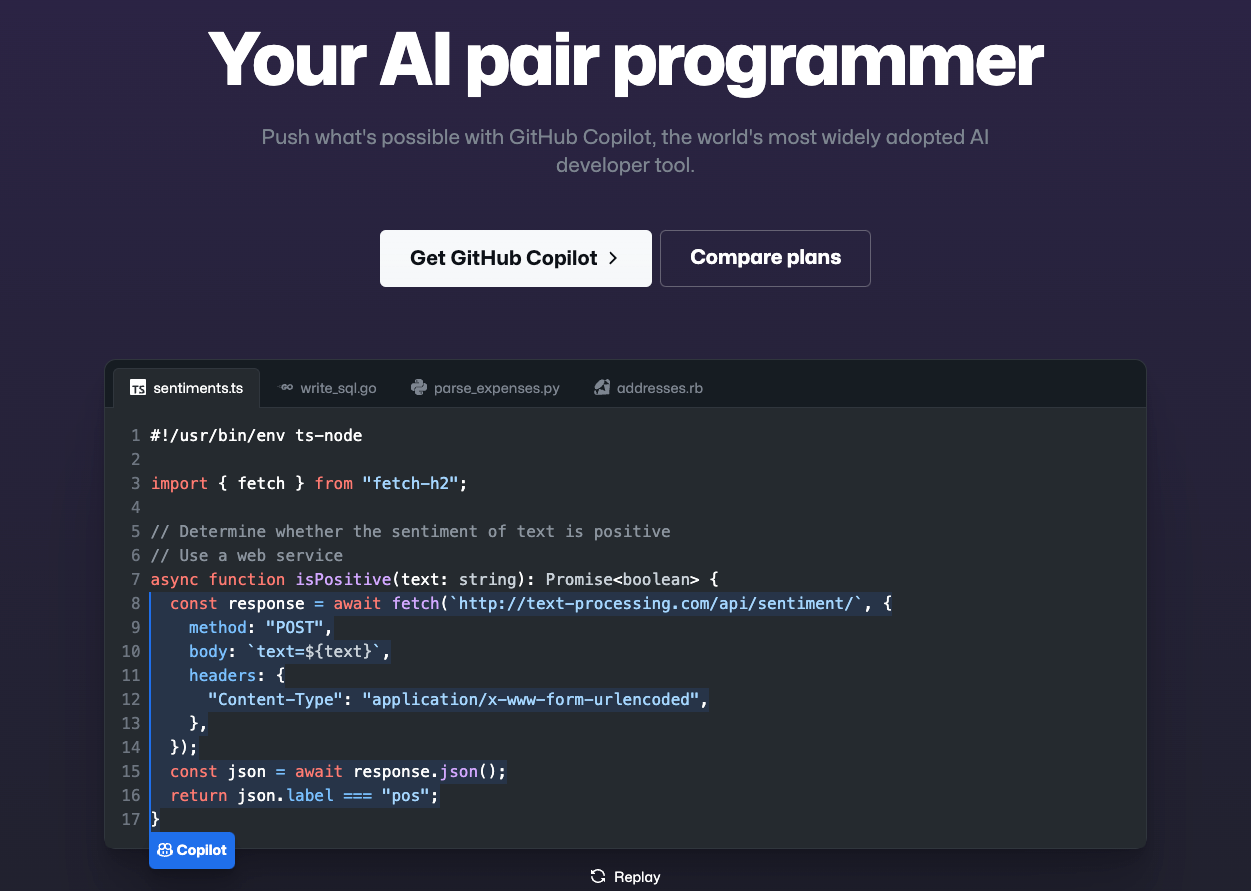Image resolution: width=1251 pixels, height=891 pixels.
Task: Open the parse_expenses.py tab
Action: 485,388
